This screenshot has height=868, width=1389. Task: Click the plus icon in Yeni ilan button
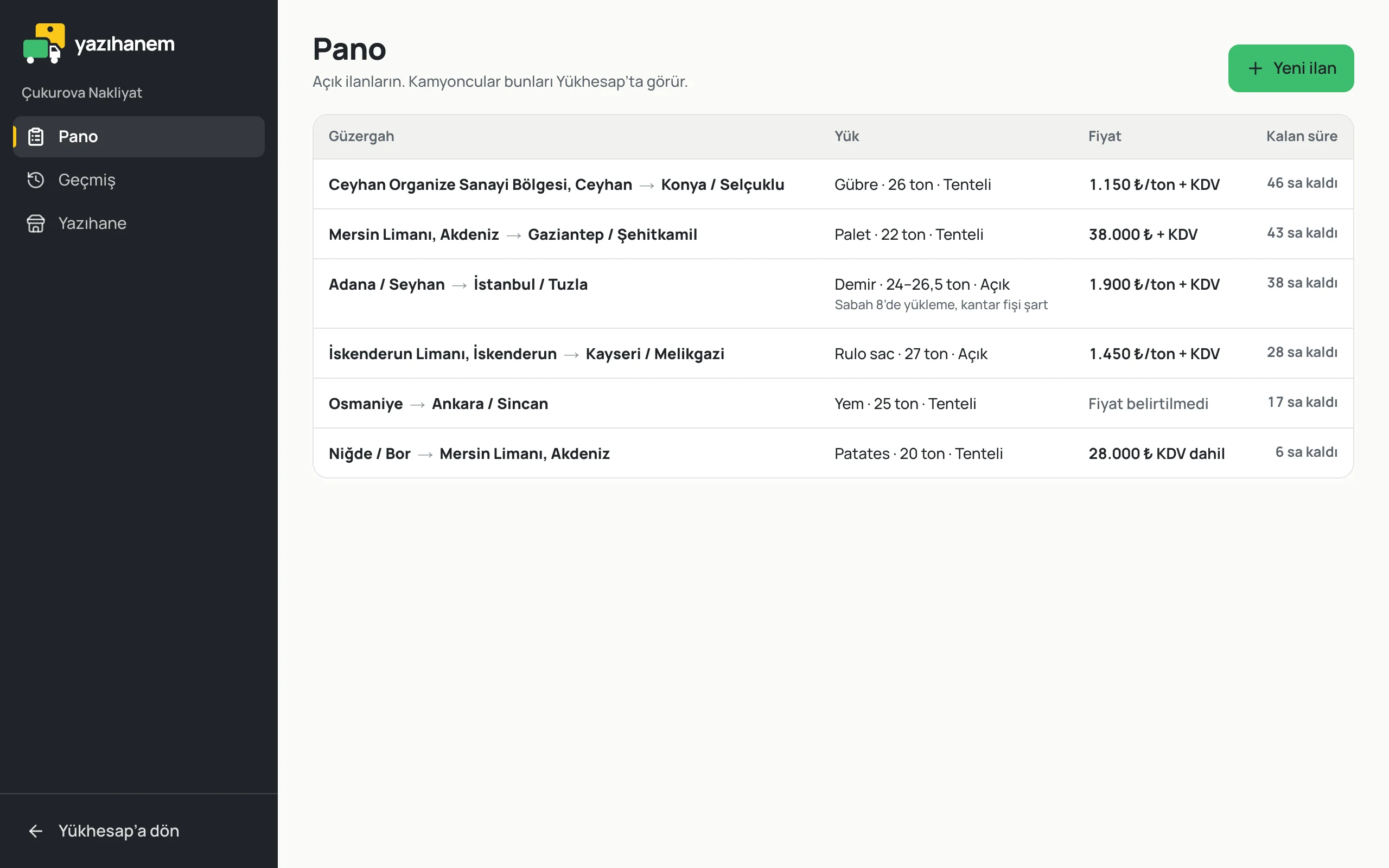pyautogui.click(x=1256, y=68)
